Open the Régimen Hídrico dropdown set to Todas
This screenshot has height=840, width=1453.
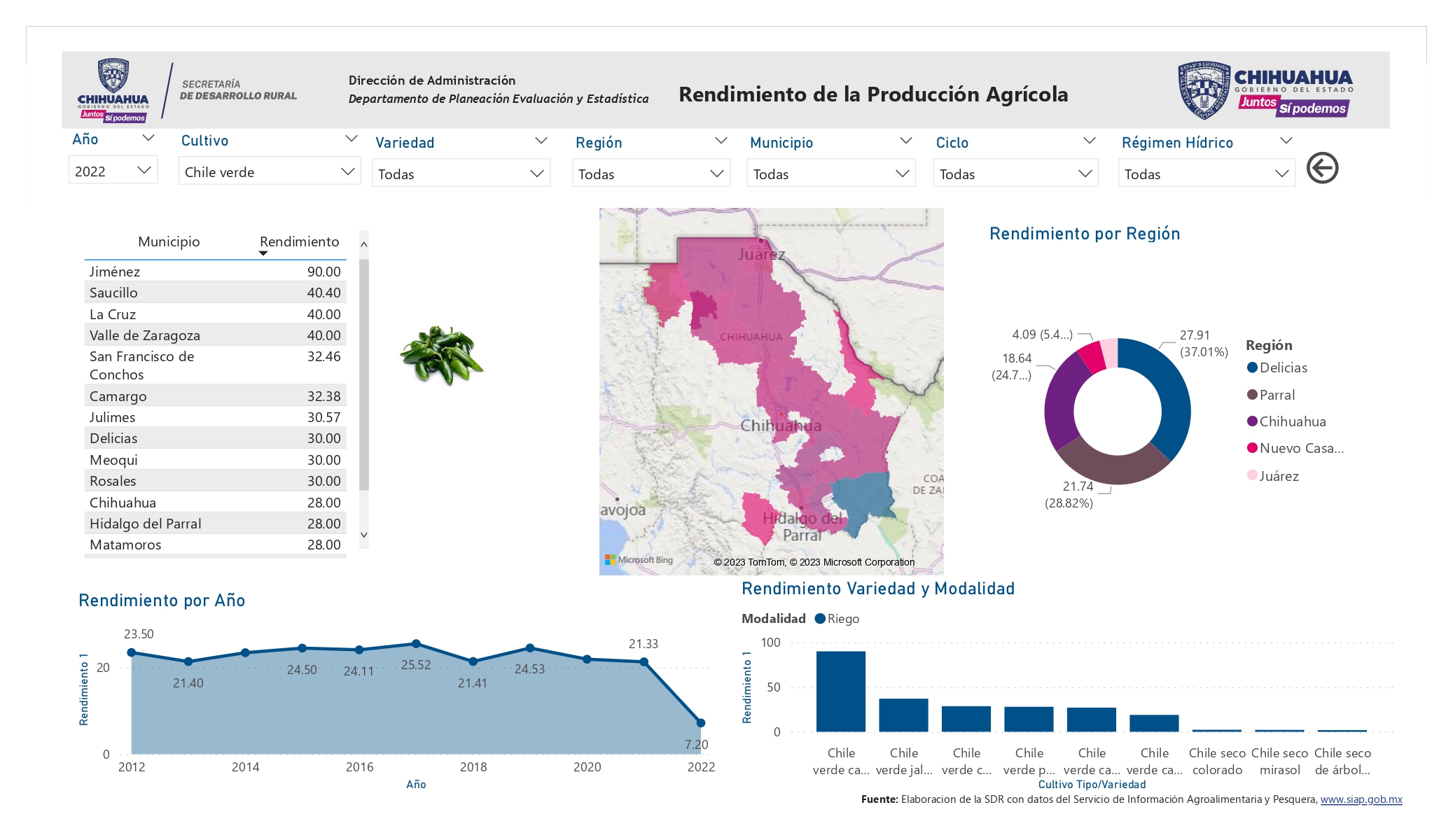pyautogui.click(x=1207, y=174)
